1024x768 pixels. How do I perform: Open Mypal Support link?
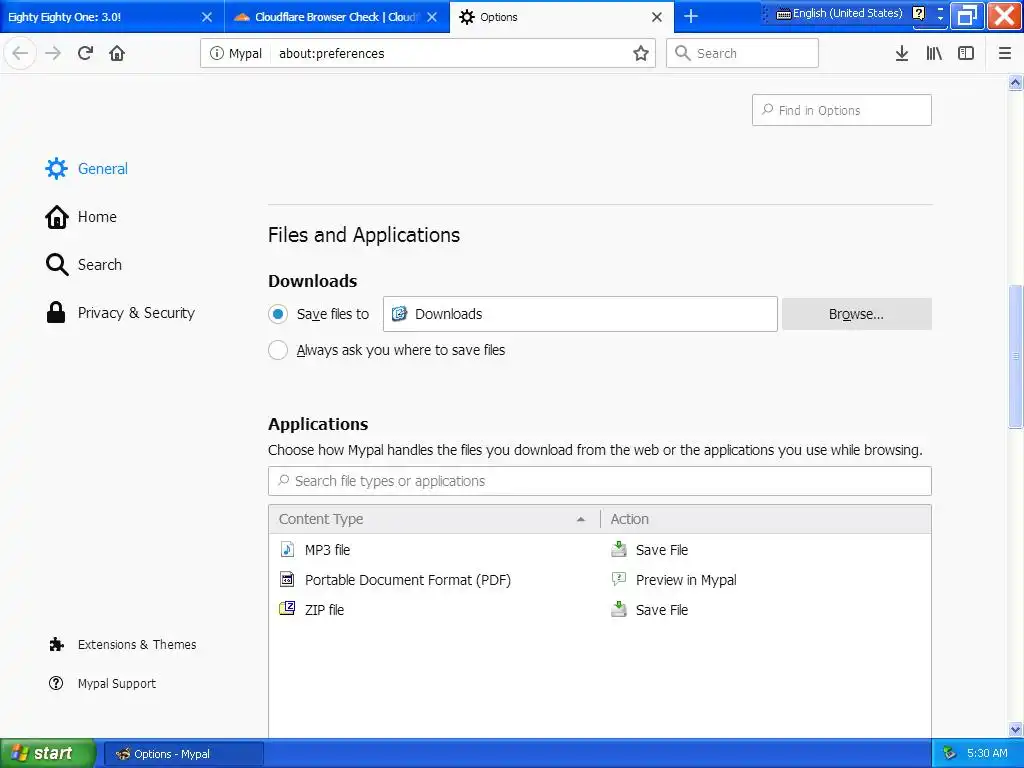pyautogui.click(x=103, y=683)
